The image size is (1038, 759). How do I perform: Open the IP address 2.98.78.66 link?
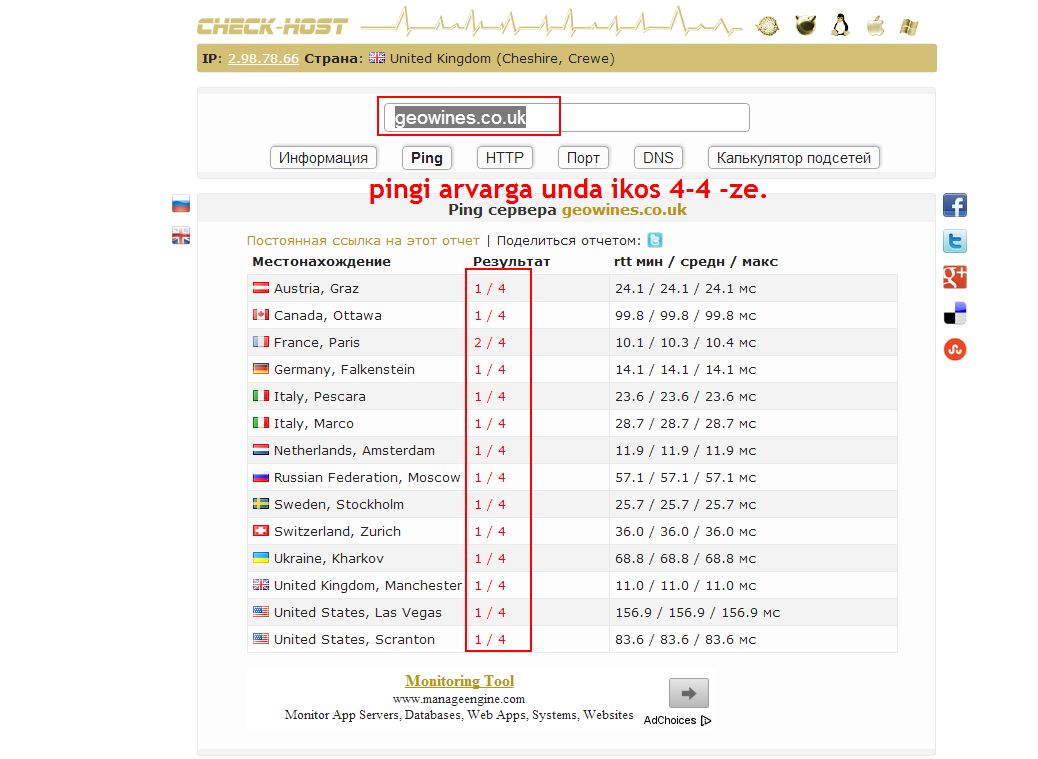click(263, 58)
